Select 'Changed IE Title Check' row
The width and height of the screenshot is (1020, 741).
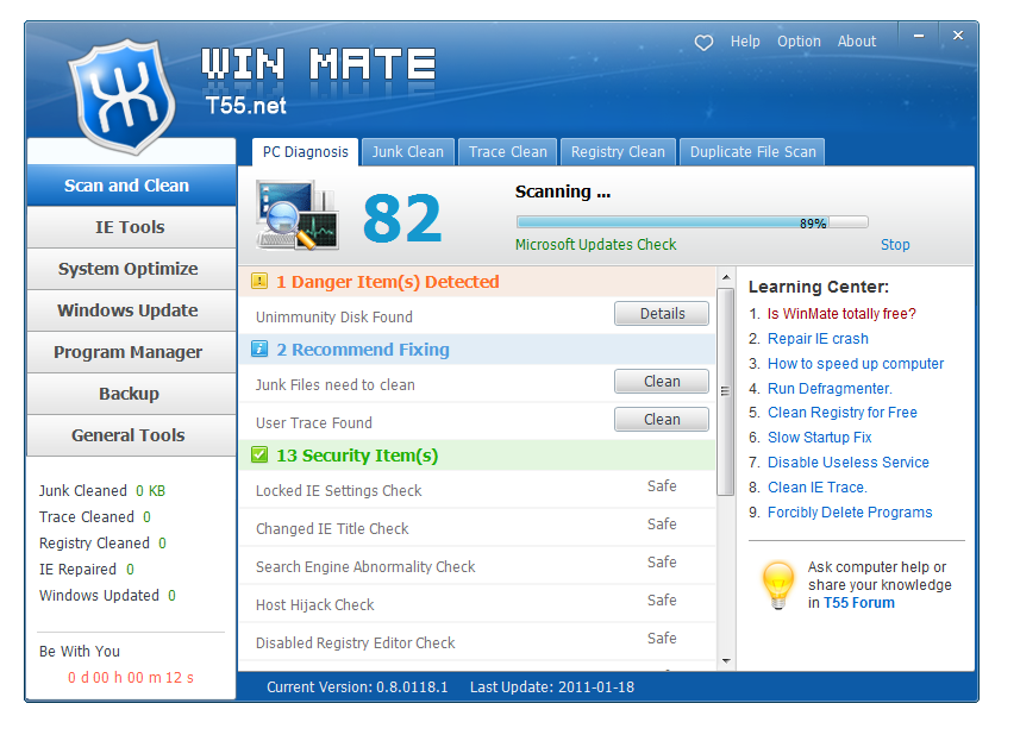pyautogui.click(x=477, y=528)
